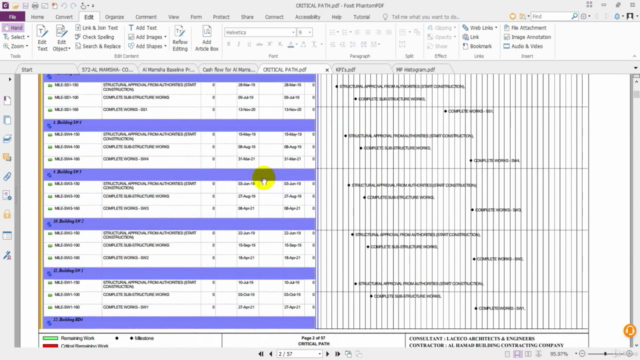640x360 pixels.
Task: Click Add Article Box
Action: coord(207,38)
